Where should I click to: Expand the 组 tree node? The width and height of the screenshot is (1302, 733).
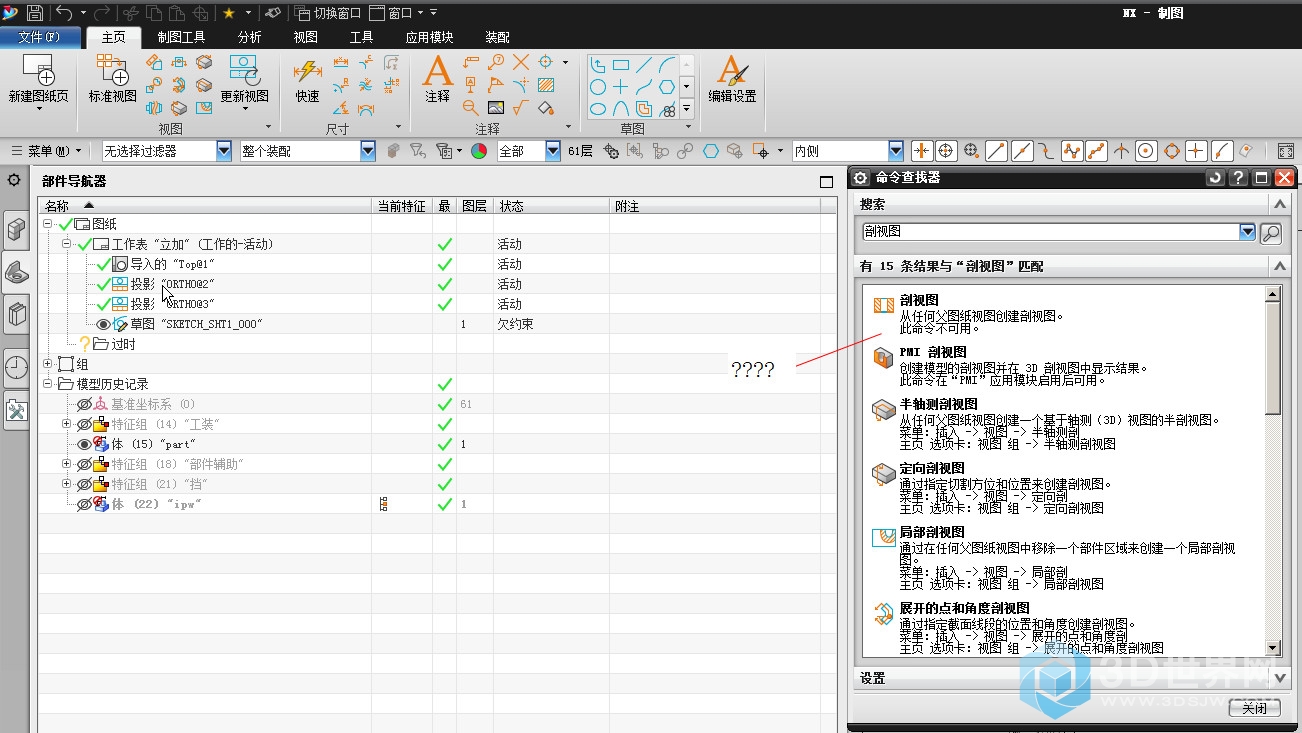pyautogui.click(x=48, y=364)
